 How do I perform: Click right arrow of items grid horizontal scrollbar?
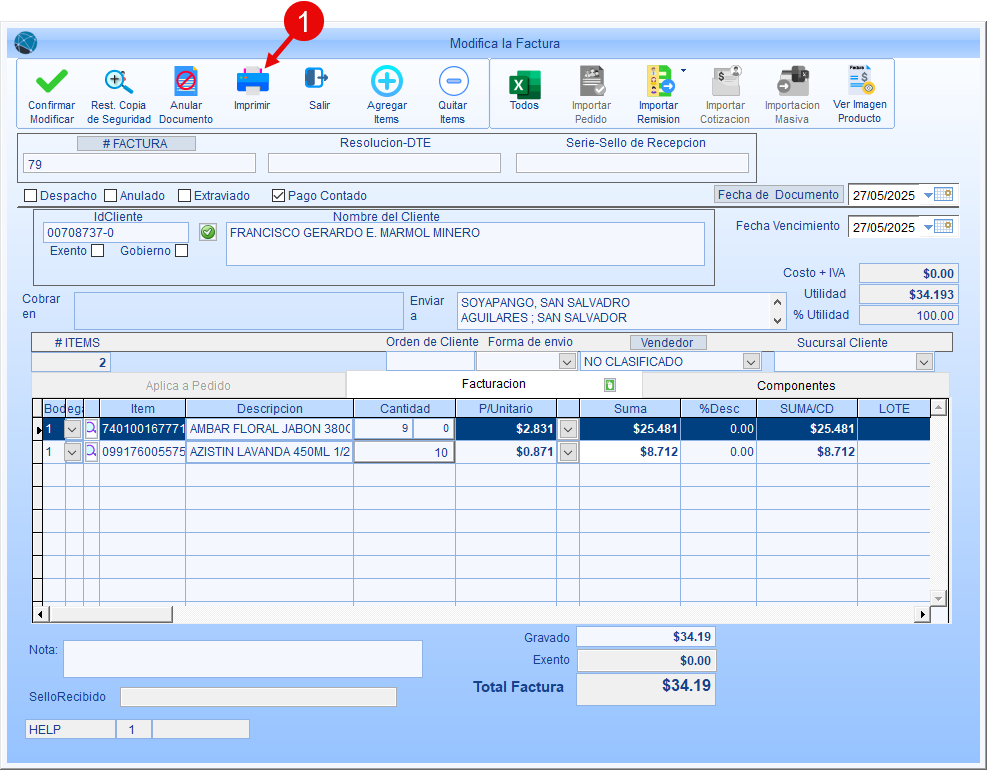[922, 614]
